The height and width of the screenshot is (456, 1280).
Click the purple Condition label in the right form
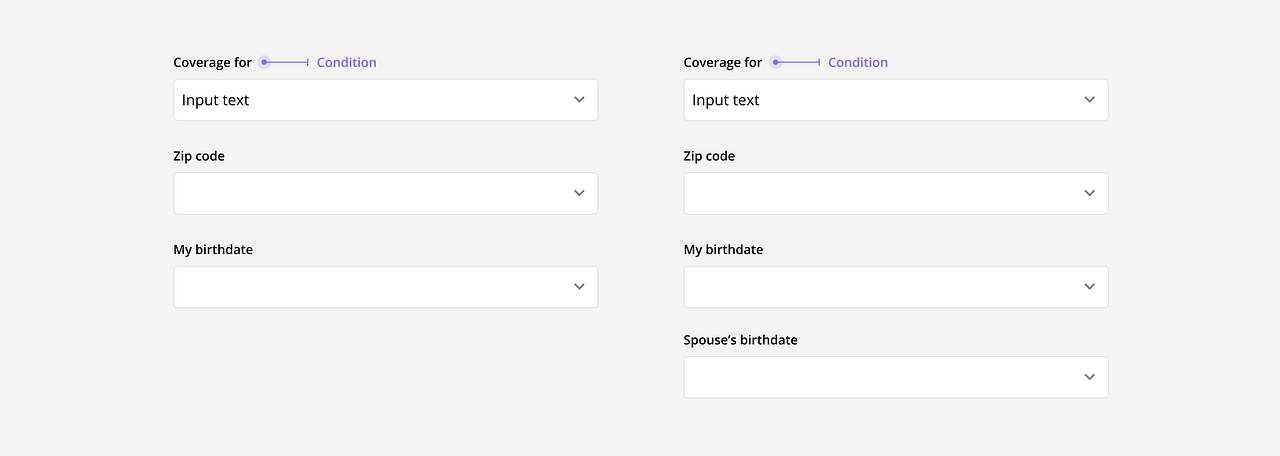[858, 62]
